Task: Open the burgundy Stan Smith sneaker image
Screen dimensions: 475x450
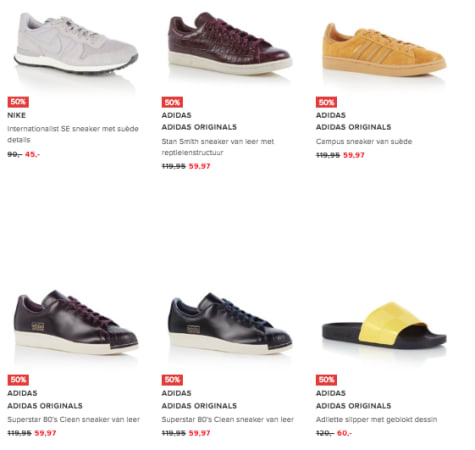Action: pyautogui.click(x=230, y=43)
